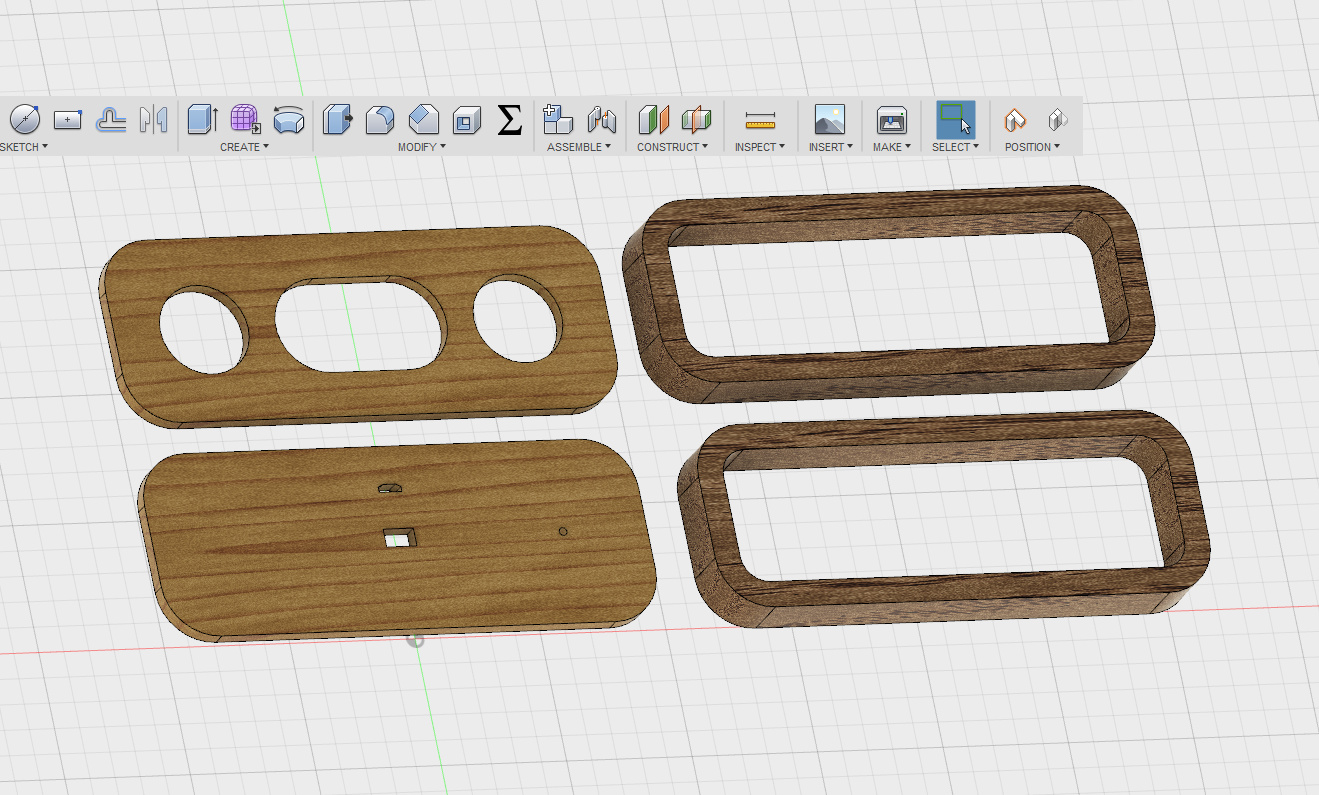Click the Offset Plane construct icon

(x=653, y=120)
